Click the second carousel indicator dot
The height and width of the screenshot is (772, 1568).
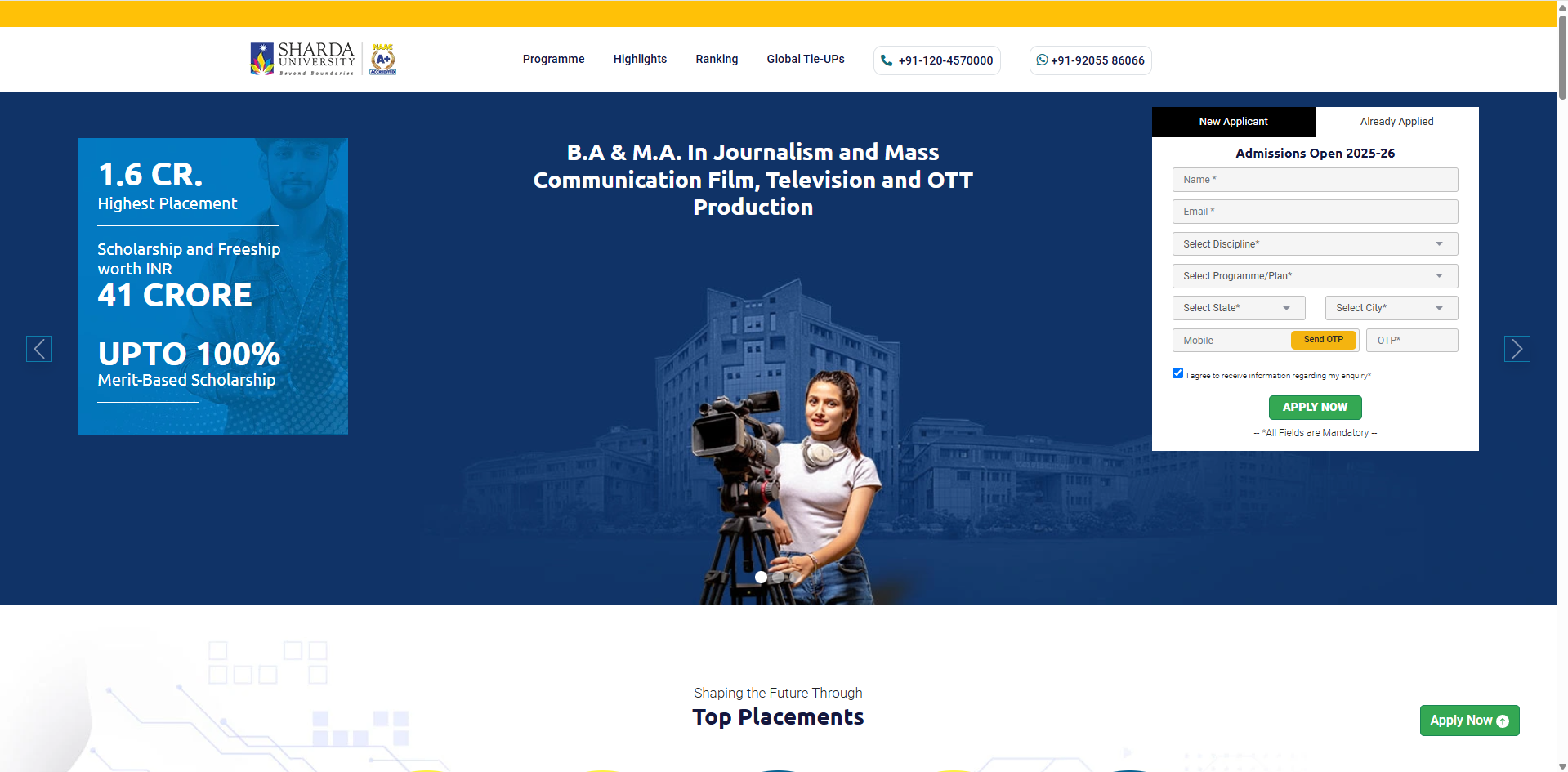[x=779, y=578]
